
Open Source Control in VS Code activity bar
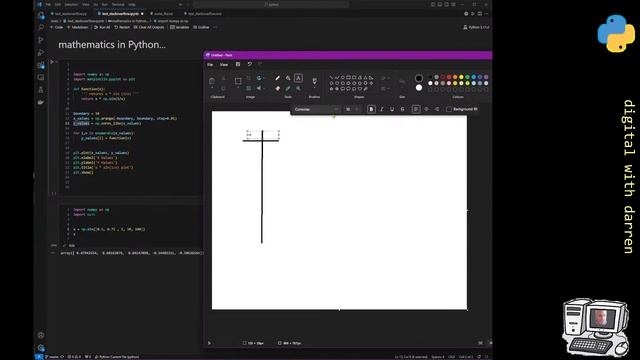tap(41, 40)
